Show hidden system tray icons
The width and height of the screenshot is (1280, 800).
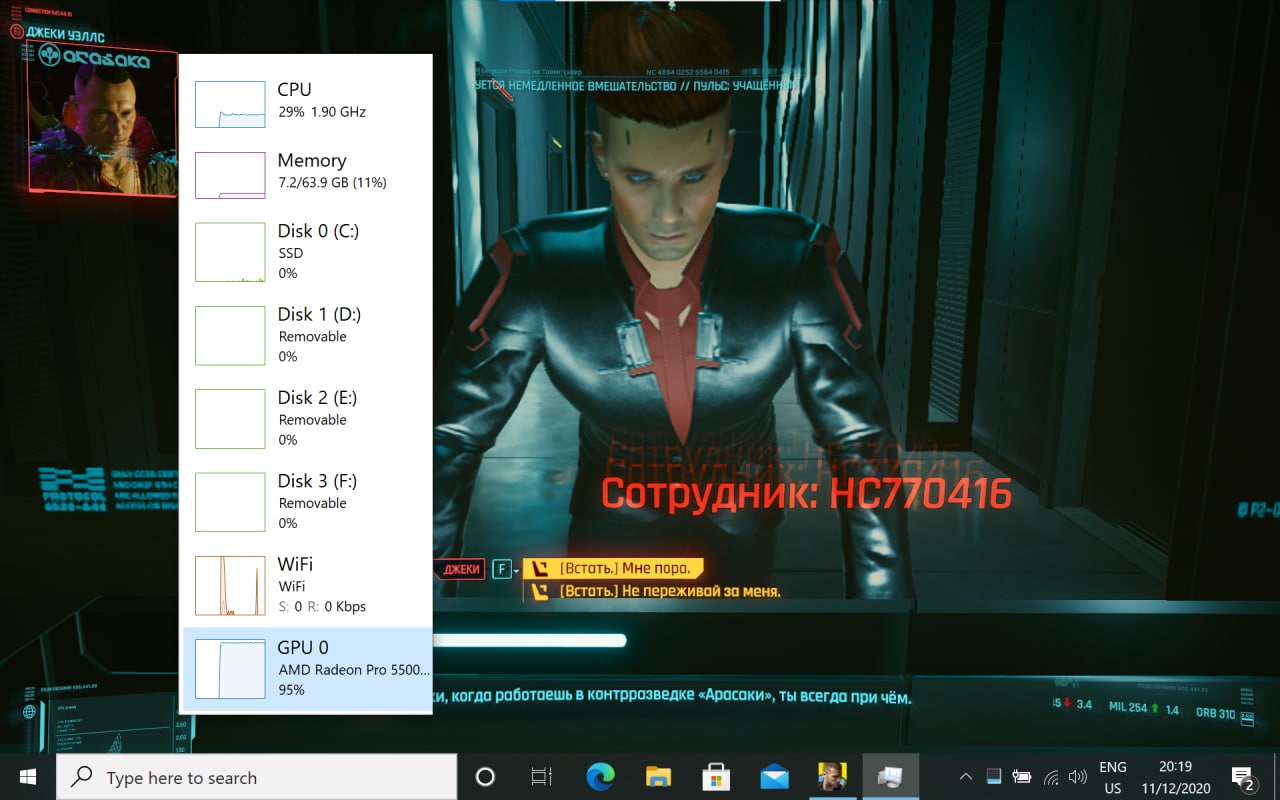[x=965, y=776]
